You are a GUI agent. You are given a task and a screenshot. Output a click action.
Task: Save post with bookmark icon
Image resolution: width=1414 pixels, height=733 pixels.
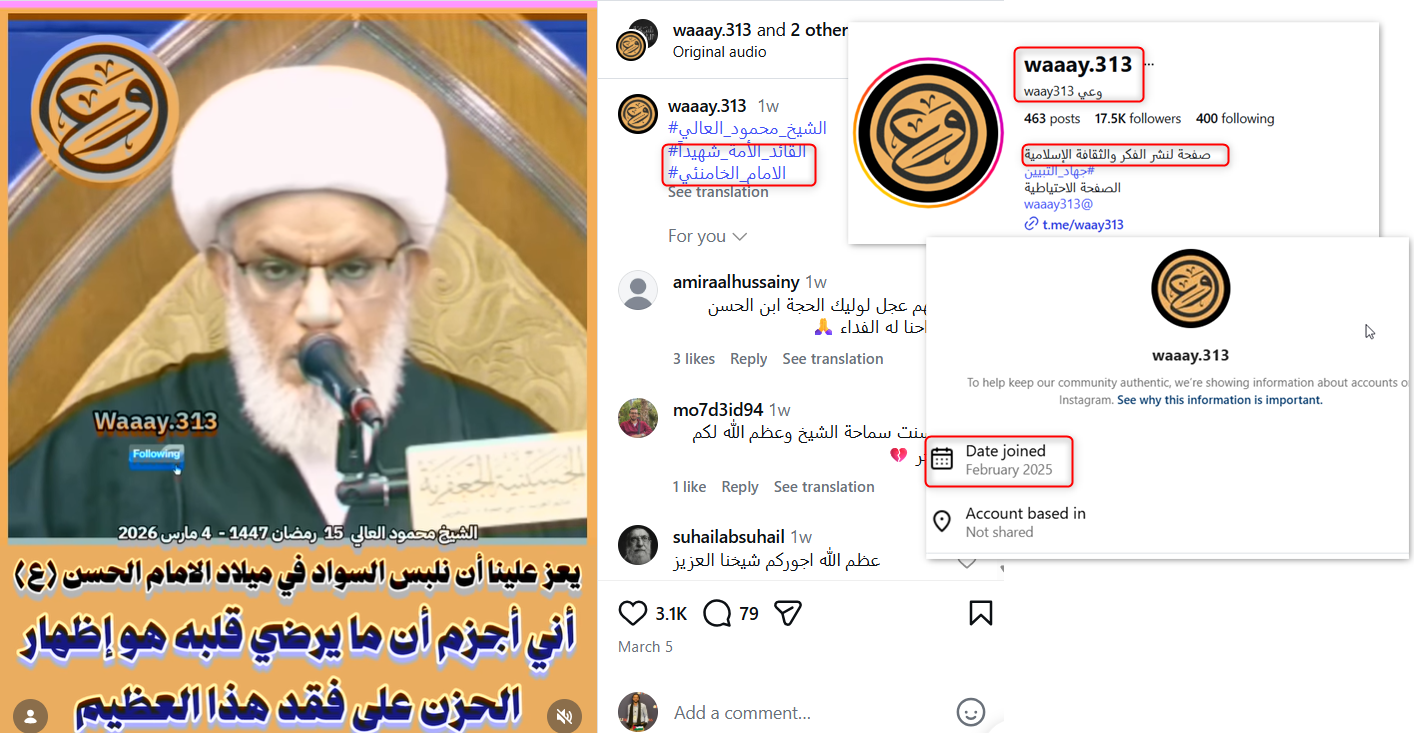[980, 613]
